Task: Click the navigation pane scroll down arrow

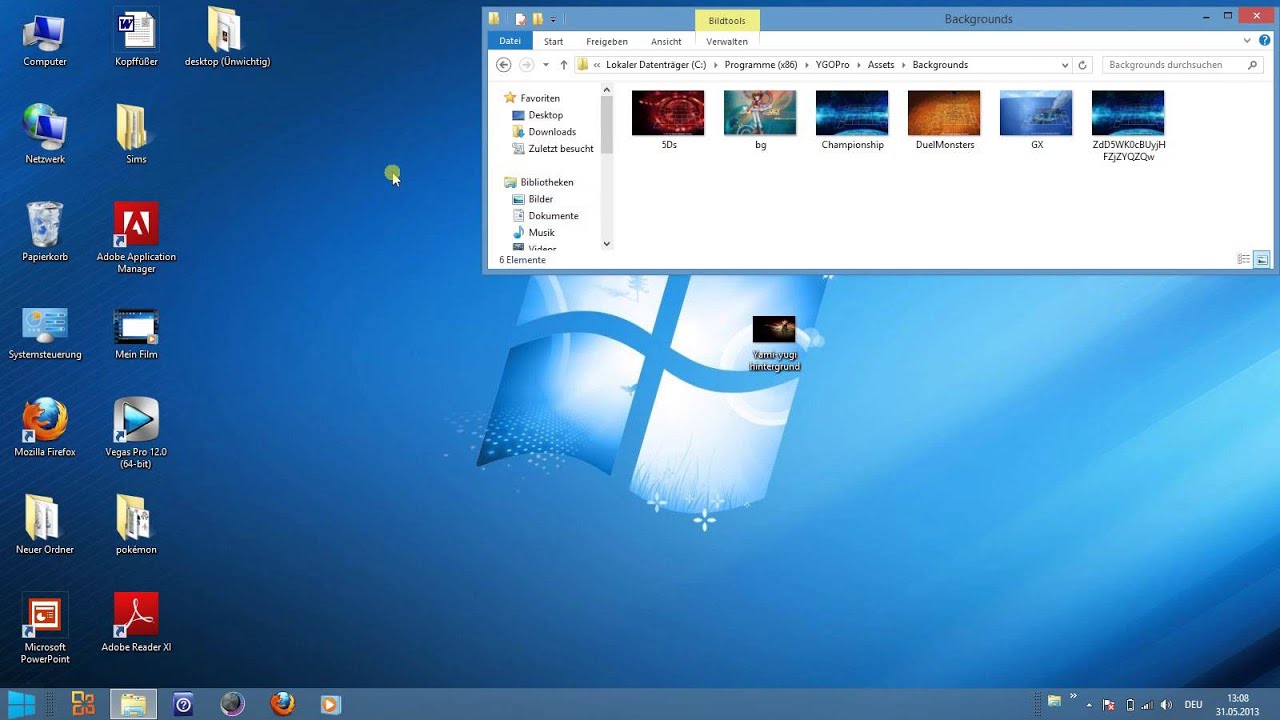Action: click(606, 243)
